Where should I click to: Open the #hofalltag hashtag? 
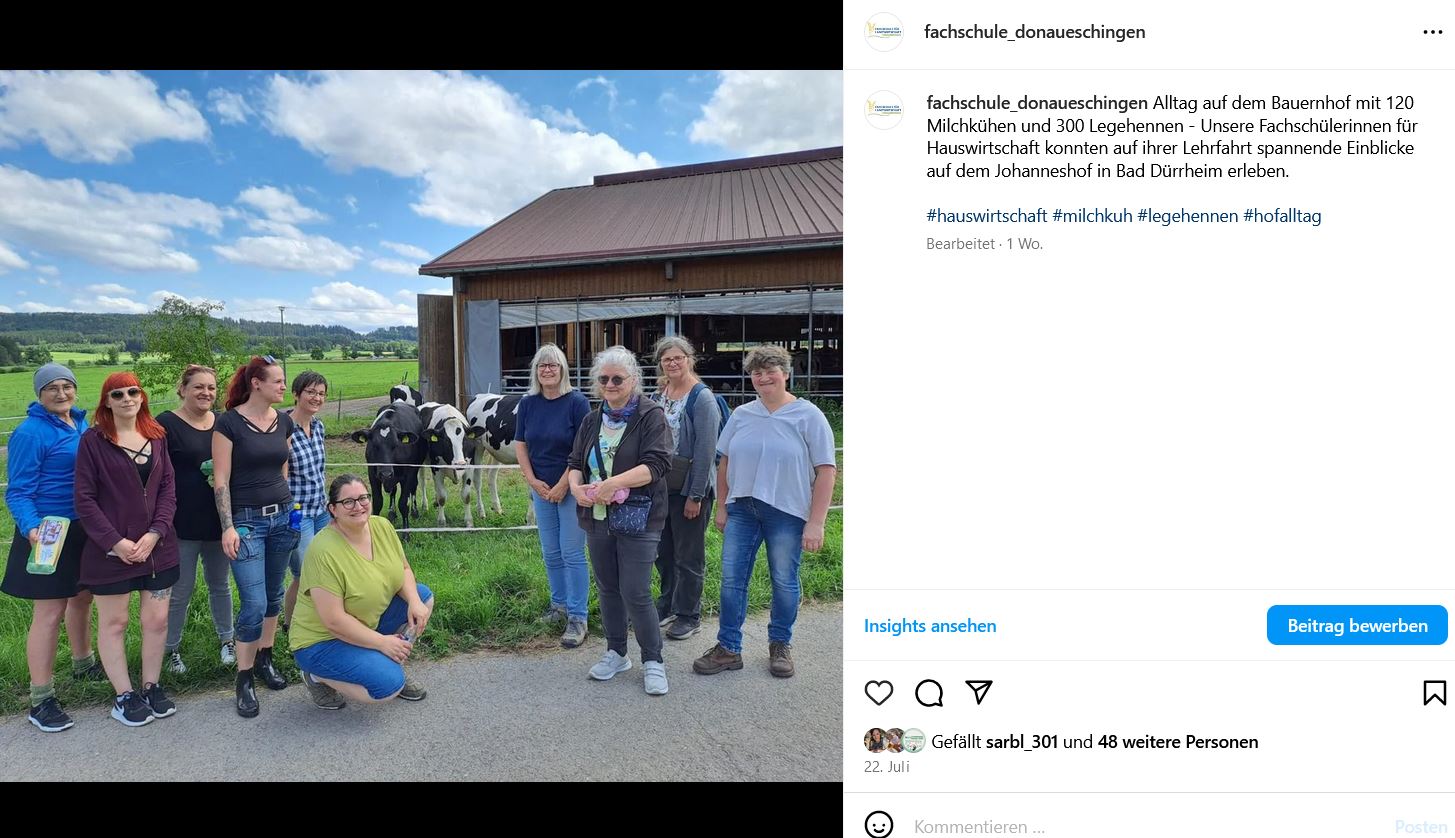pos(1282,216)
